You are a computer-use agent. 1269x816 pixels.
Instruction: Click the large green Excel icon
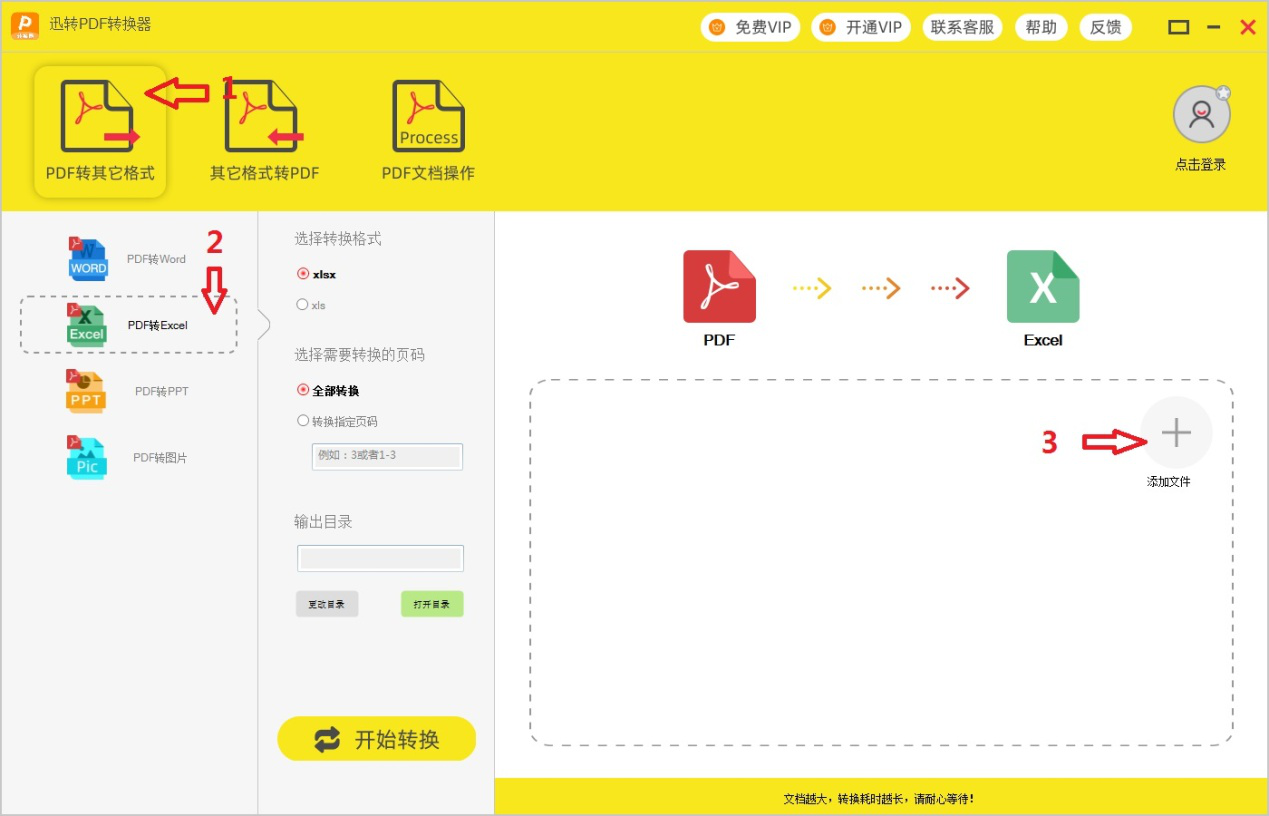(1043, 287)
